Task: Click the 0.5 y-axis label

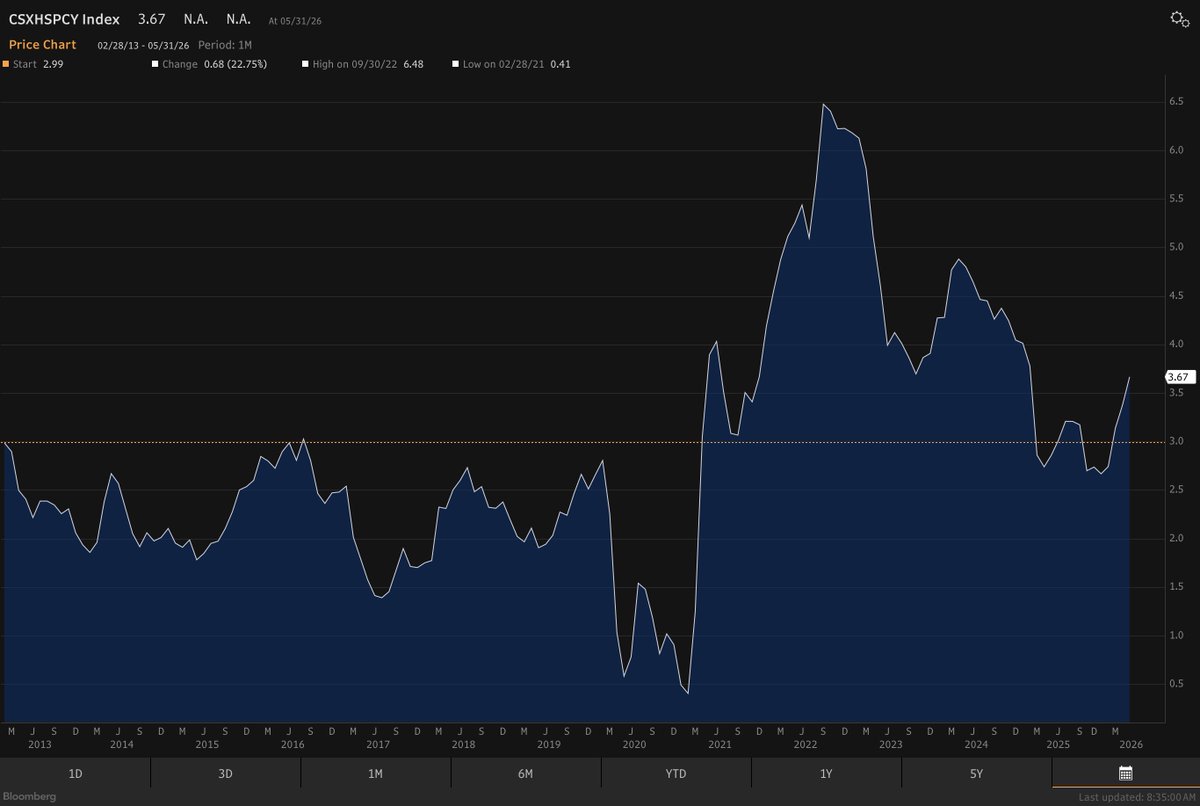Action: 1176,684
